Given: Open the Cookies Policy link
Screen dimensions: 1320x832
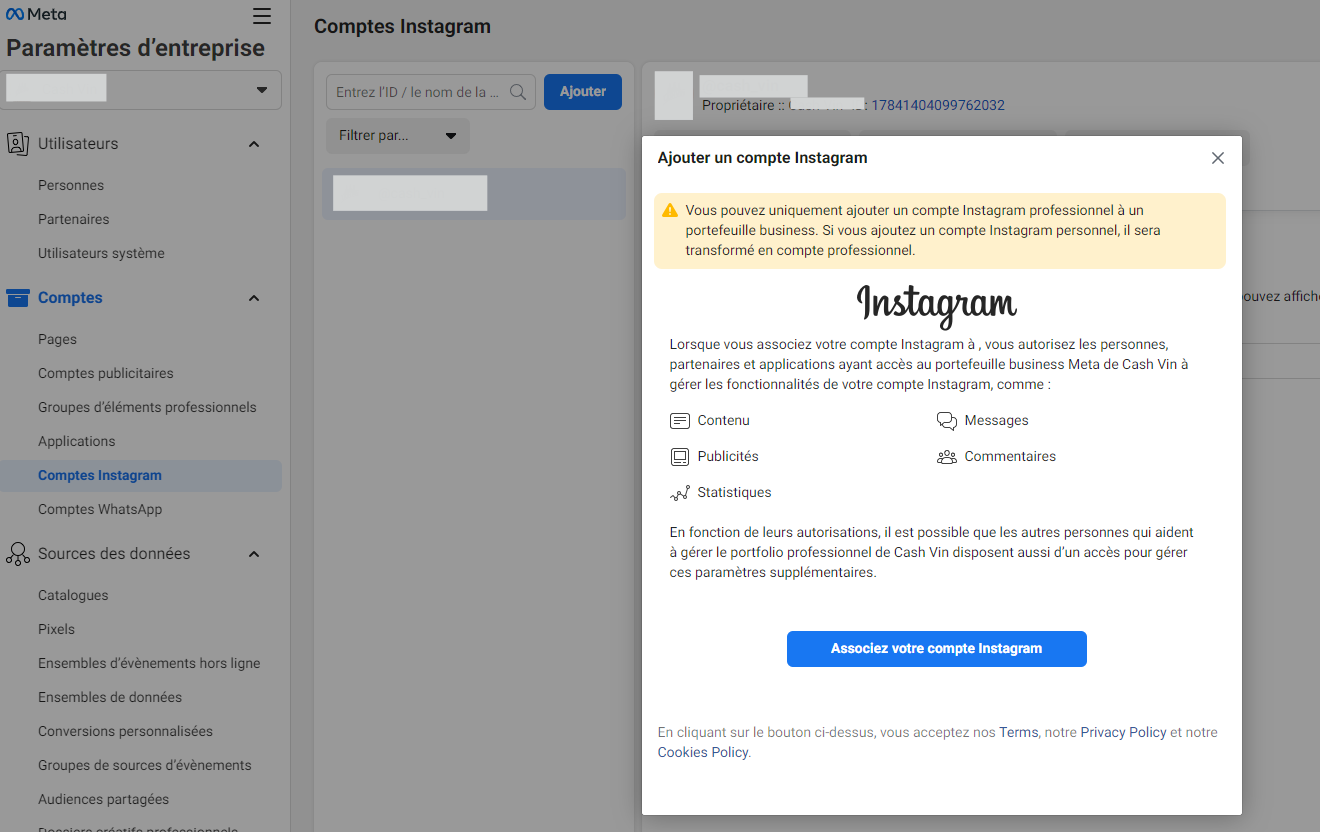Looking at the screenshot, I should (x=703, y=752).
